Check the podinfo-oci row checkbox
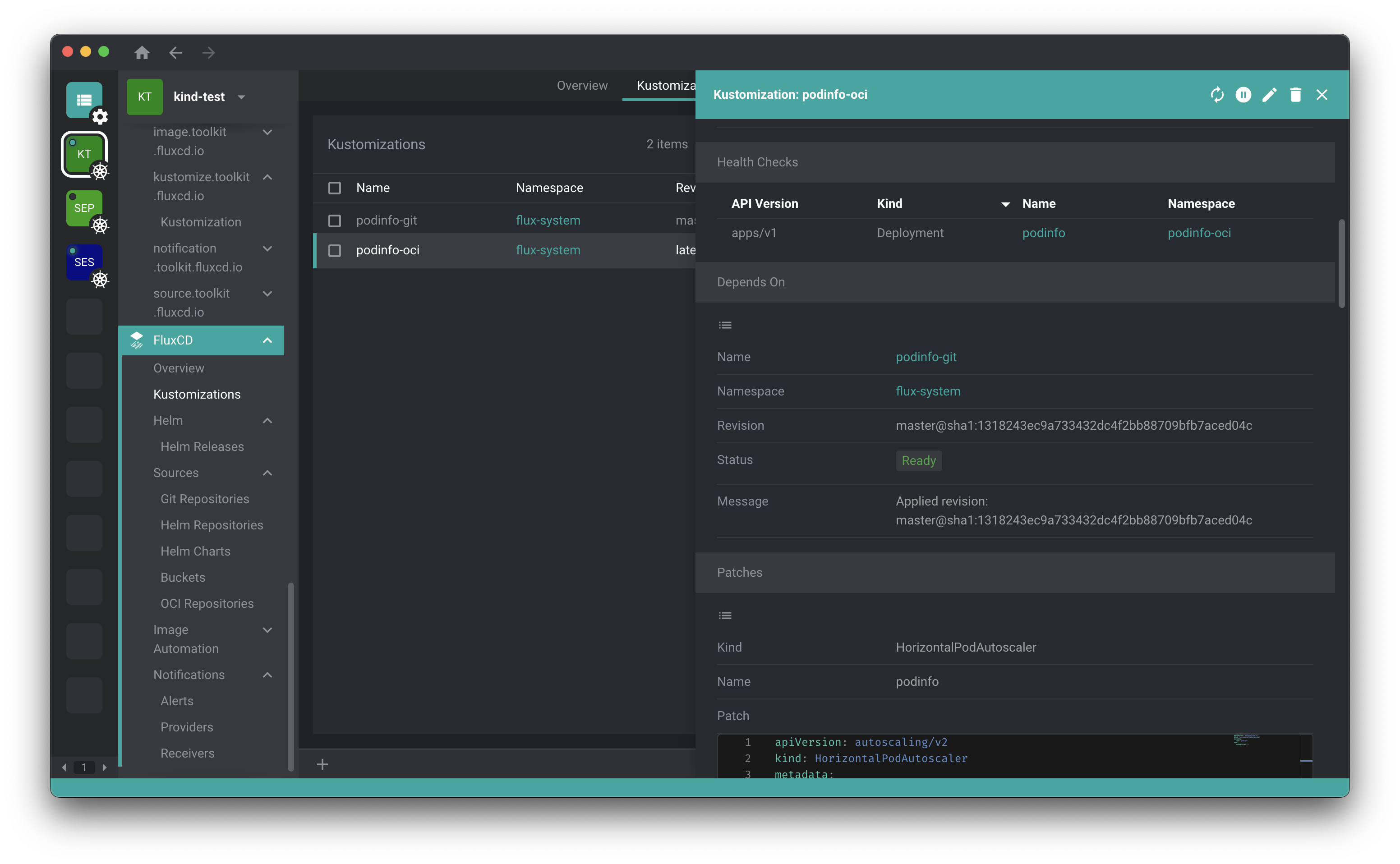Screen dimensions: 1400x864 tap(335, 250)
